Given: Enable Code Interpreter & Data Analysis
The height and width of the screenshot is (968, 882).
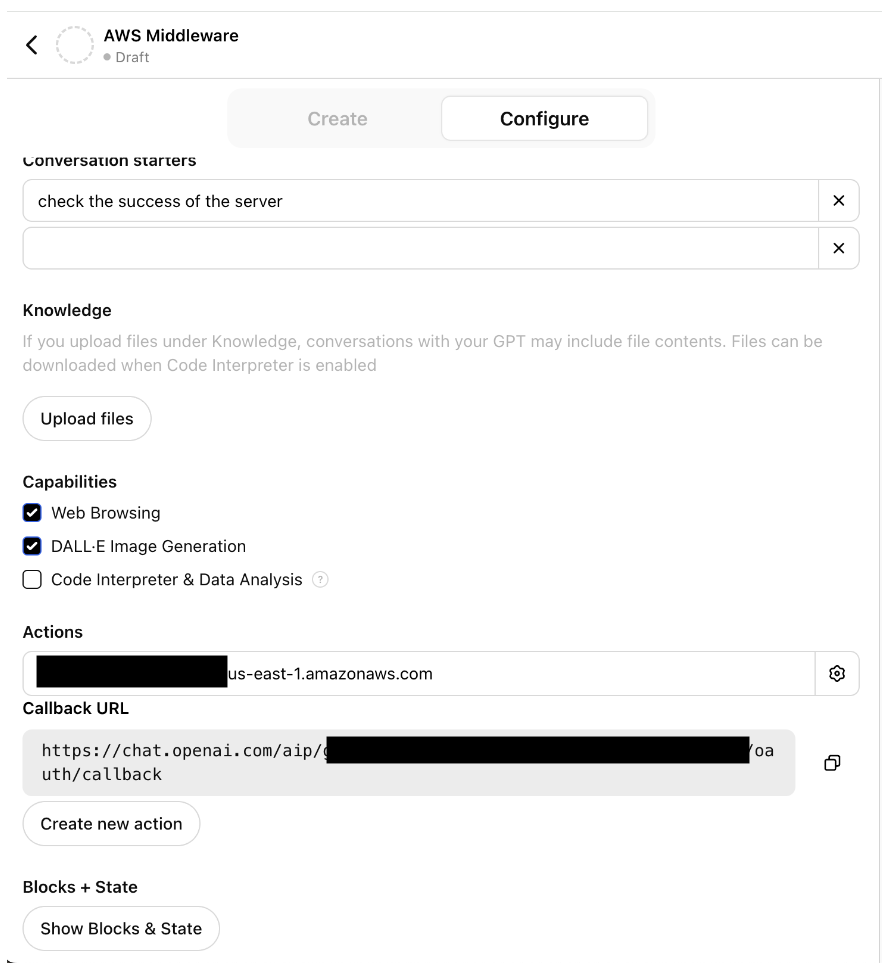Looking at the screenshot, I should [31, 579].
